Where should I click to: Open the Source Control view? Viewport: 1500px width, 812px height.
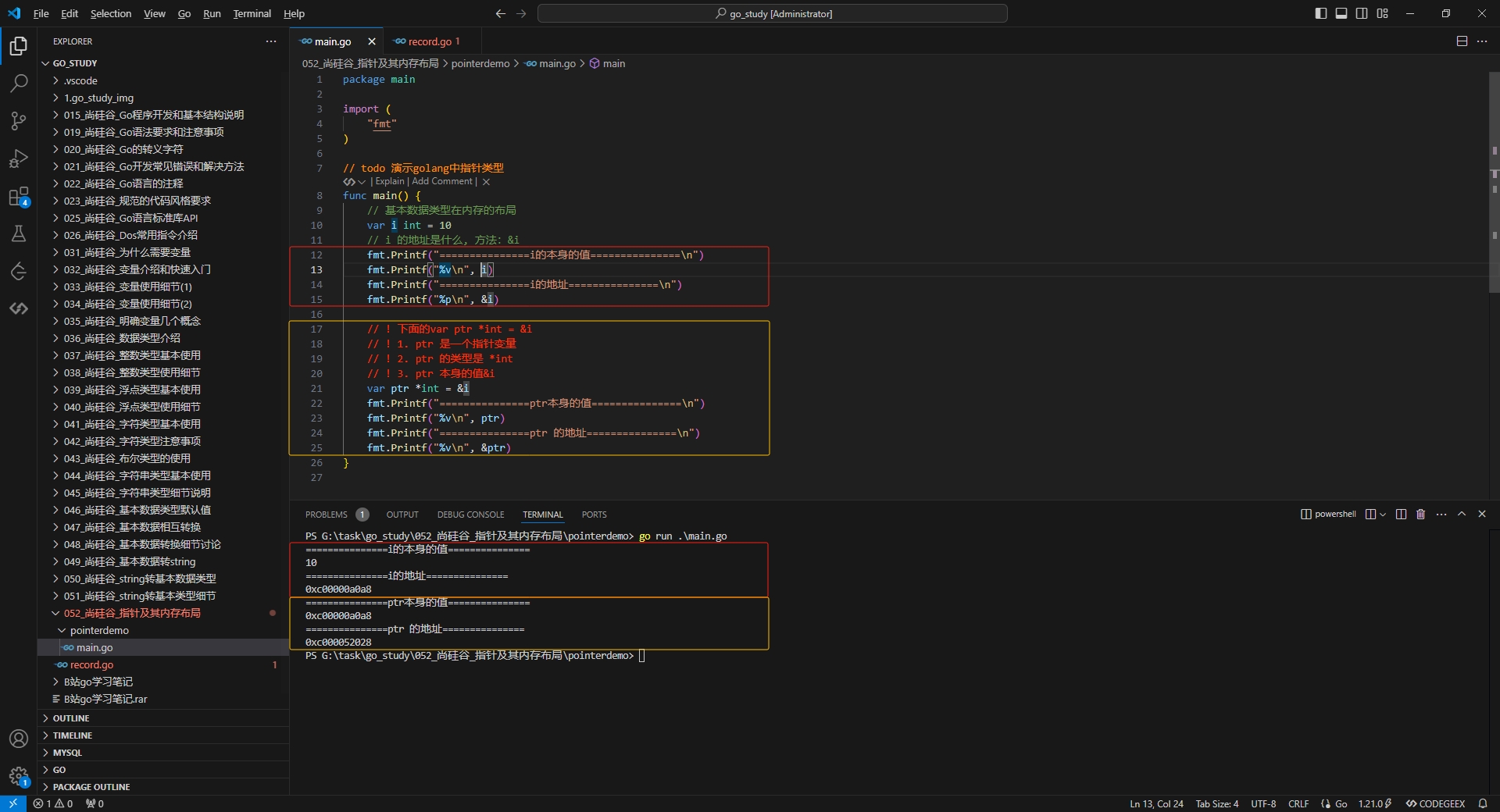[x=19, y=121]
